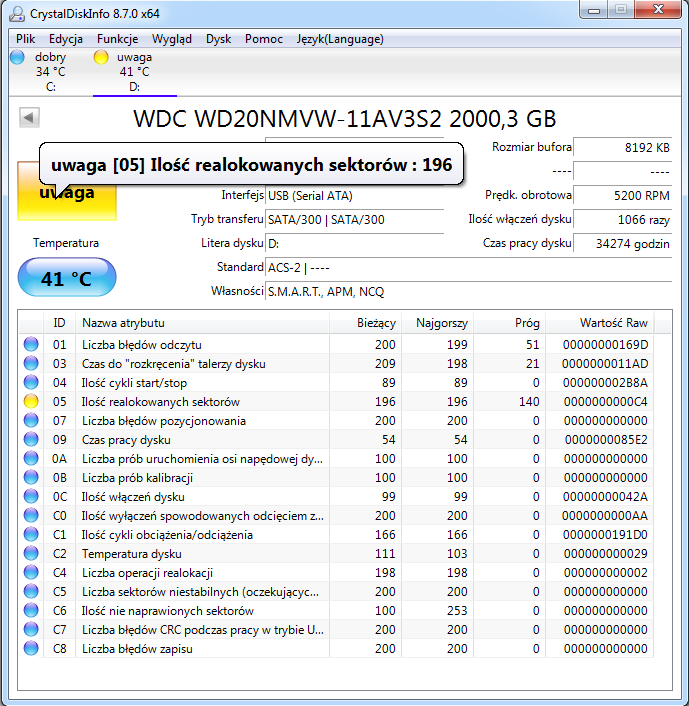
Task: Select row Liczba operacji realokacji
Action: point(336,572)
